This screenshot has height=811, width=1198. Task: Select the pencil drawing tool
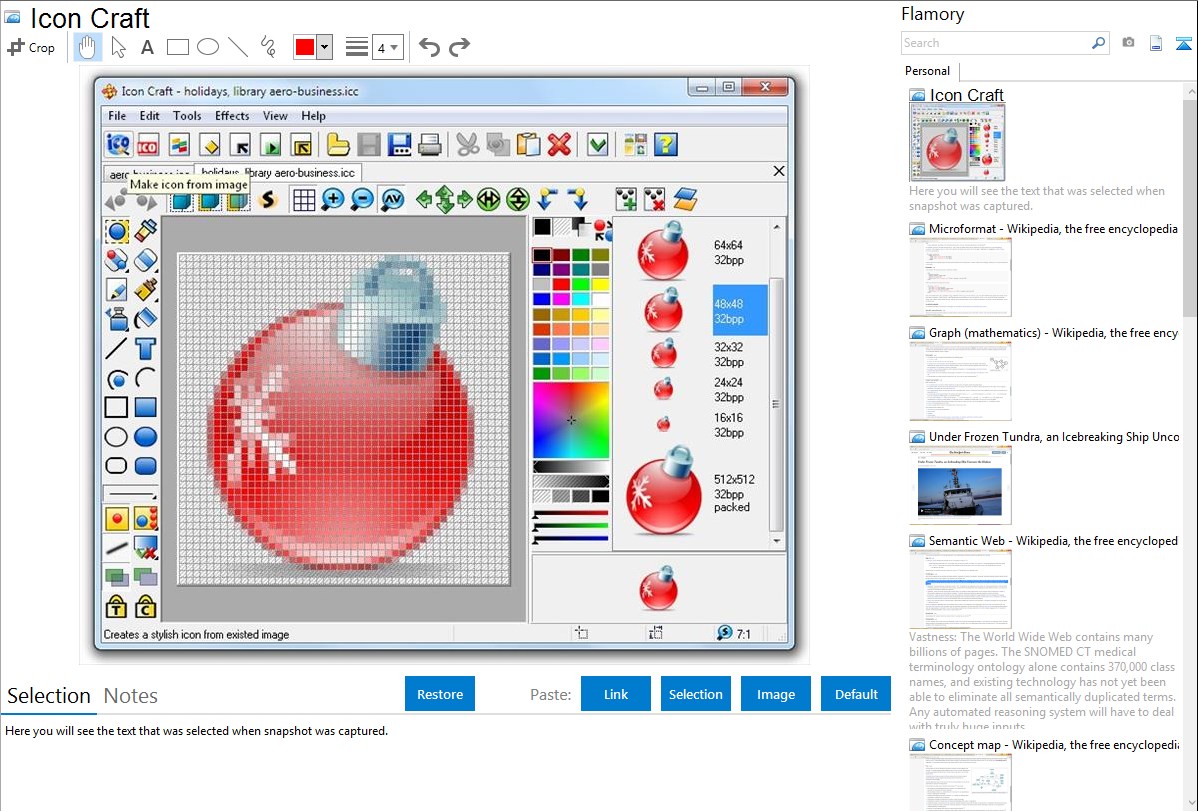point(116,290)
